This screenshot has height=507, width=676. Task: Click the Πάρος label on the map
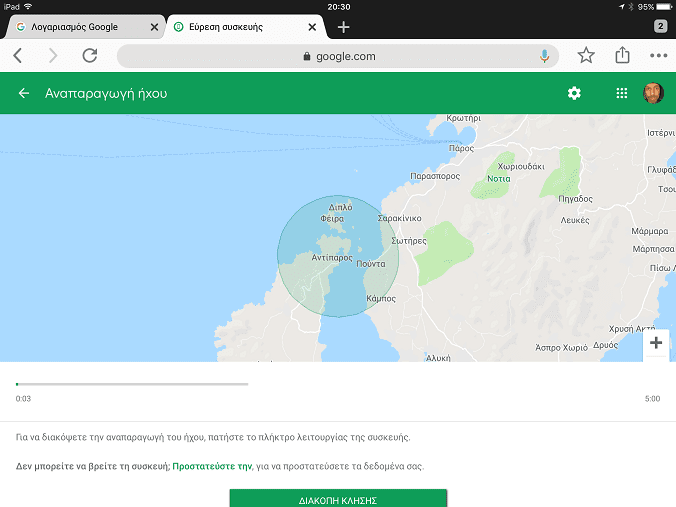click(x=461, y=148)
